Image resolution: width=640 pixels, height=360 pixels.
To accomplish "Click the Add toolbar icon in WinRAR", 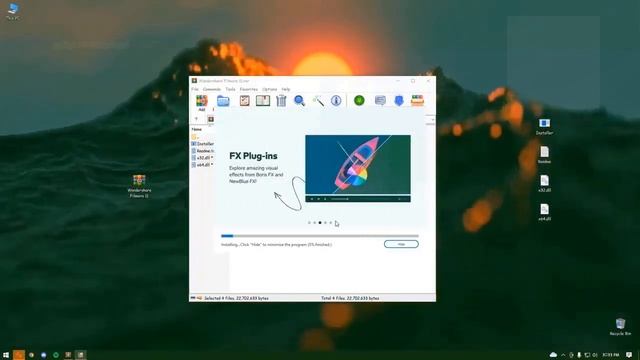I will 202,102.
